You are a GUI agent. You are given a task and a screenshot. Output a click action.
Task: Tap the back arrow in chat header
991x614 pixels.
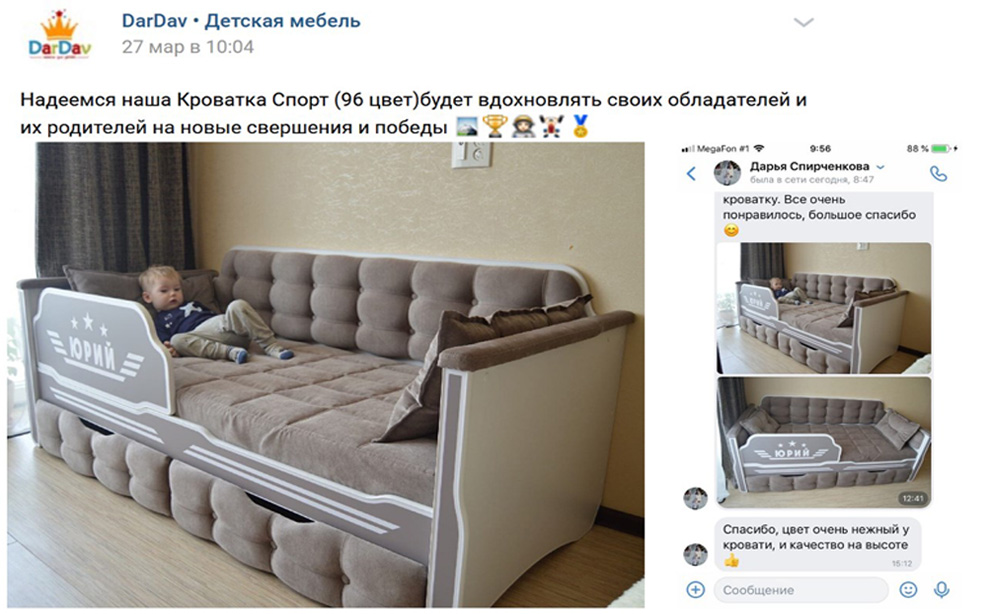click(x=691, y=173)
